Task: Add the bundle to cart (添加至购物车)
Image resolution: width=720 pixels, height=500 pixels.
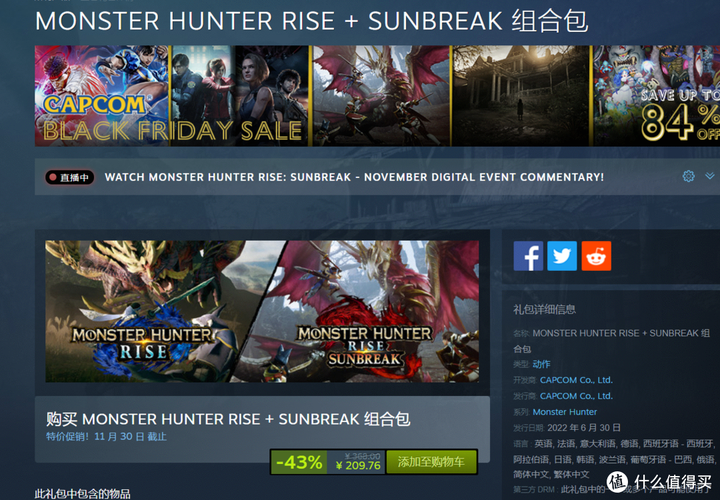Action: pos(431,462)
